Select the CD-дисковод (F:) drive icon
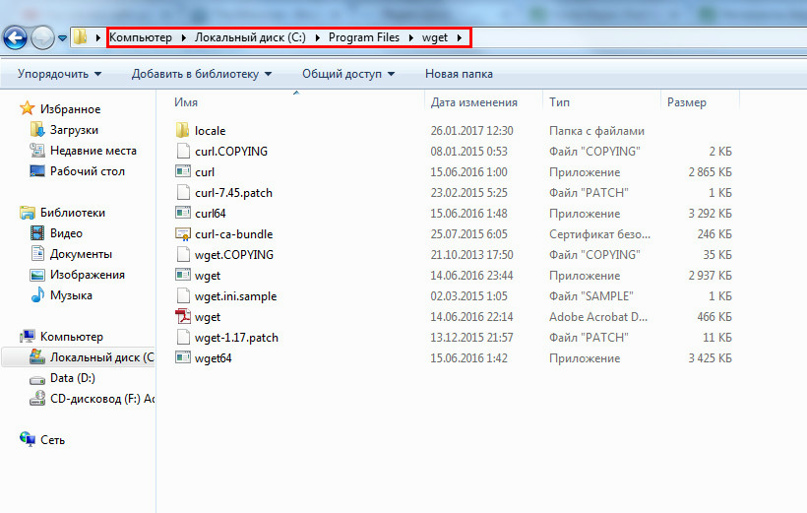Image resolution: width=807 pixels, height=513 pixels. (x=38, y=399)
